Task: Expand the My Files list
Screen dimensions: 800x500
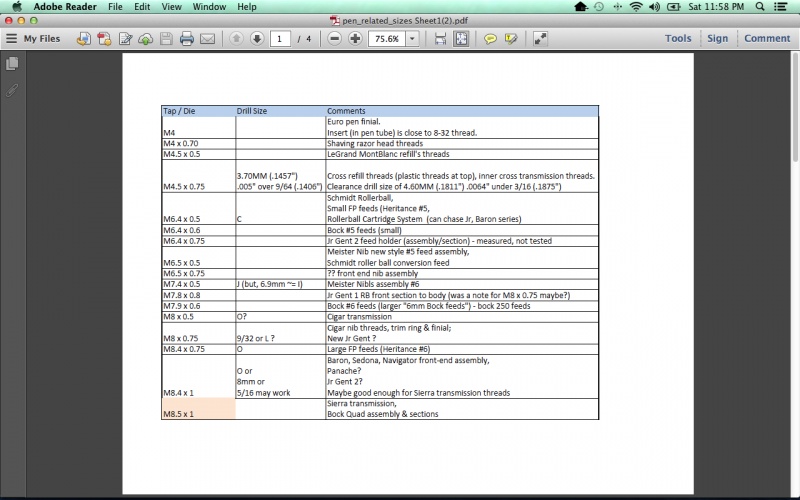Action: click(33, 39)
